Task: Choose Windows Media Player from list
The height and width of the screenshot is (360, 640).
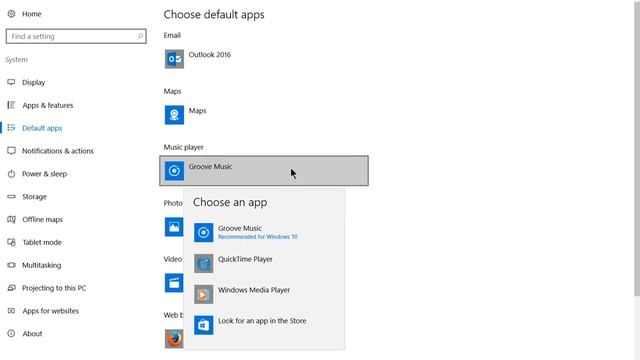Action: 264,294
